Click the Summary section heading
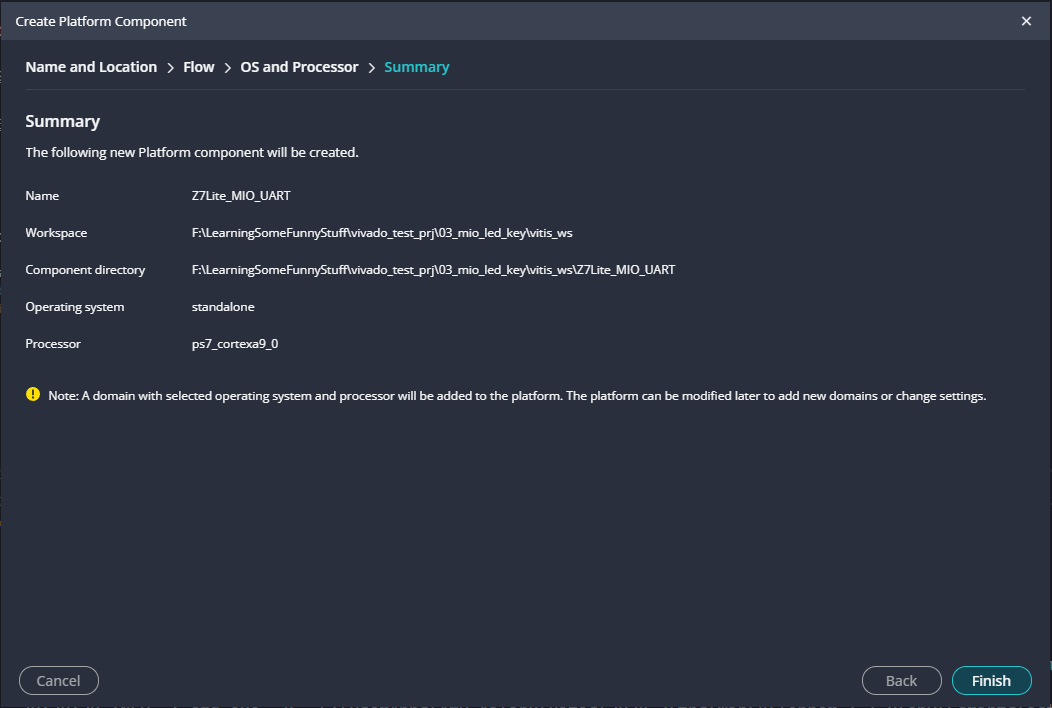The image size is (1052, 708). click(x=62, y=121)
